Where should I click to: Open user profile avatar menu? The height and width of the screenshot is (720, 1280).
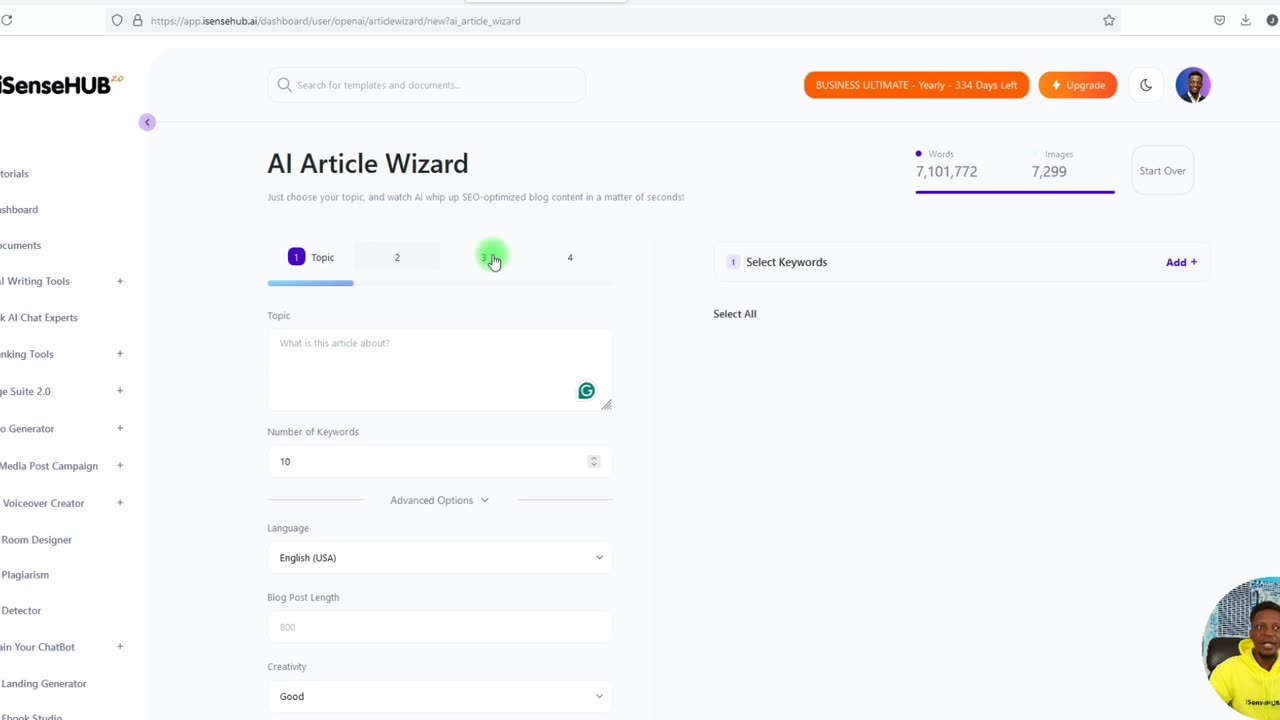(1193, 85)
